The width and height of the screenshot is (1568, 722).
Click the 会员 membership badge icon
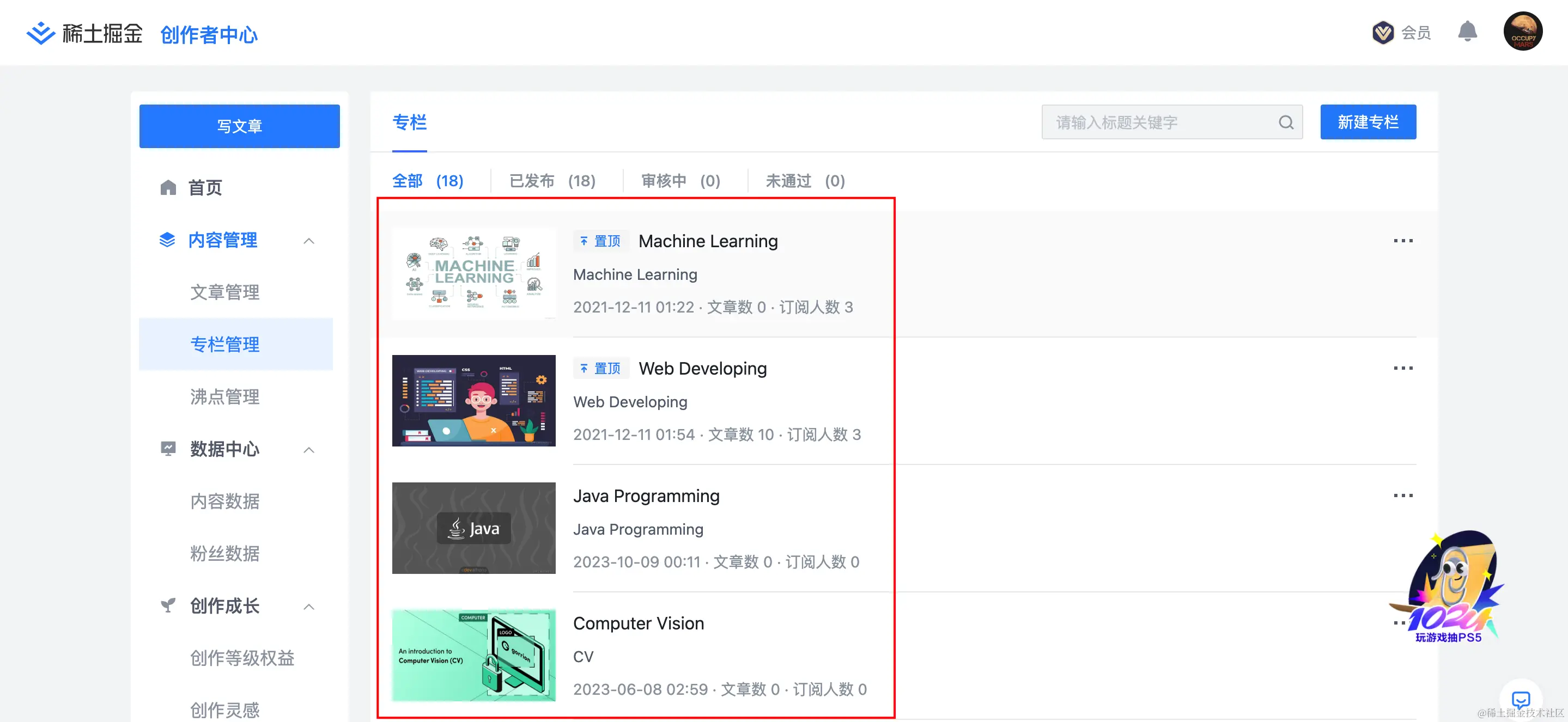(1383, 32)
